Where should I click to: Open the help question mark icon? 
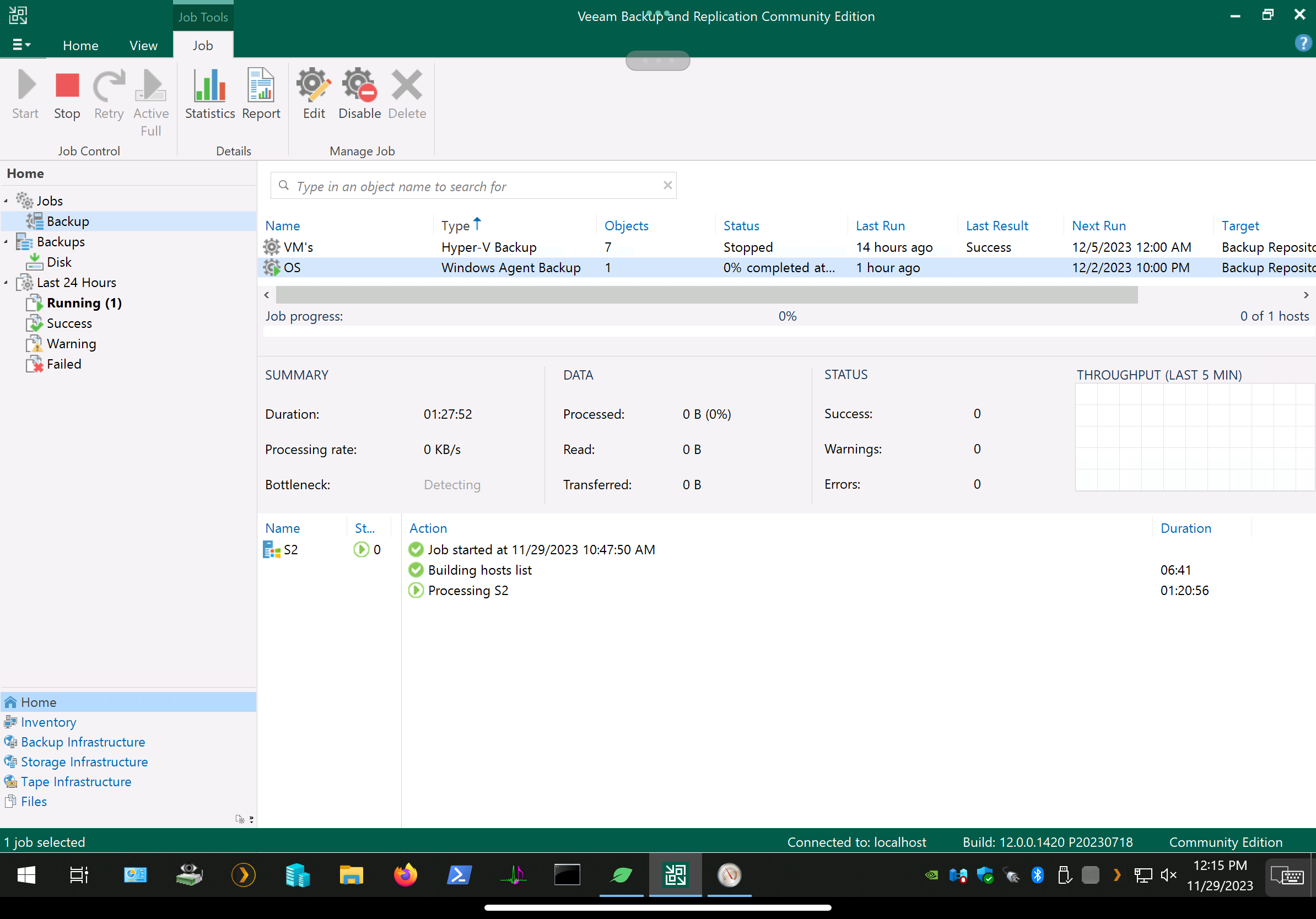(1302, 43)
